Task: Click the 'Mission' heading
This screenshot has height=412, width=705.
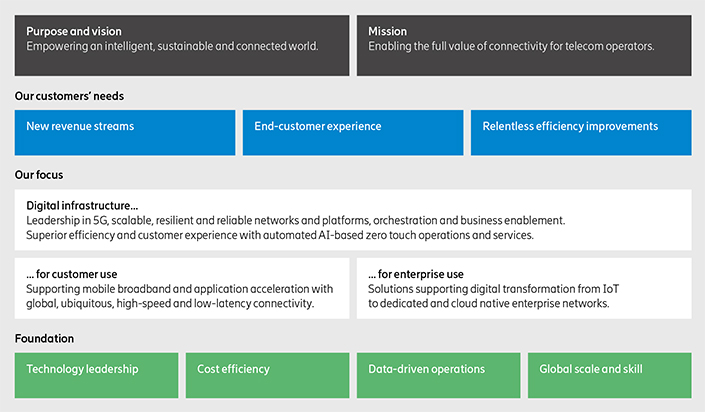Action: click(x=388, y=32)
